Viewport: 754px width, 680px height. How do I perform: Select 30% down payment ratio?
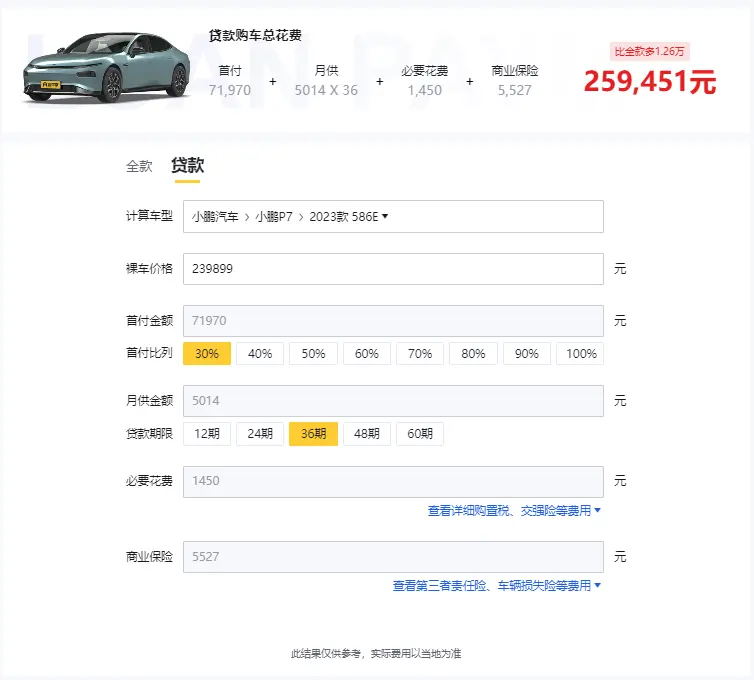tap(207, 354)
